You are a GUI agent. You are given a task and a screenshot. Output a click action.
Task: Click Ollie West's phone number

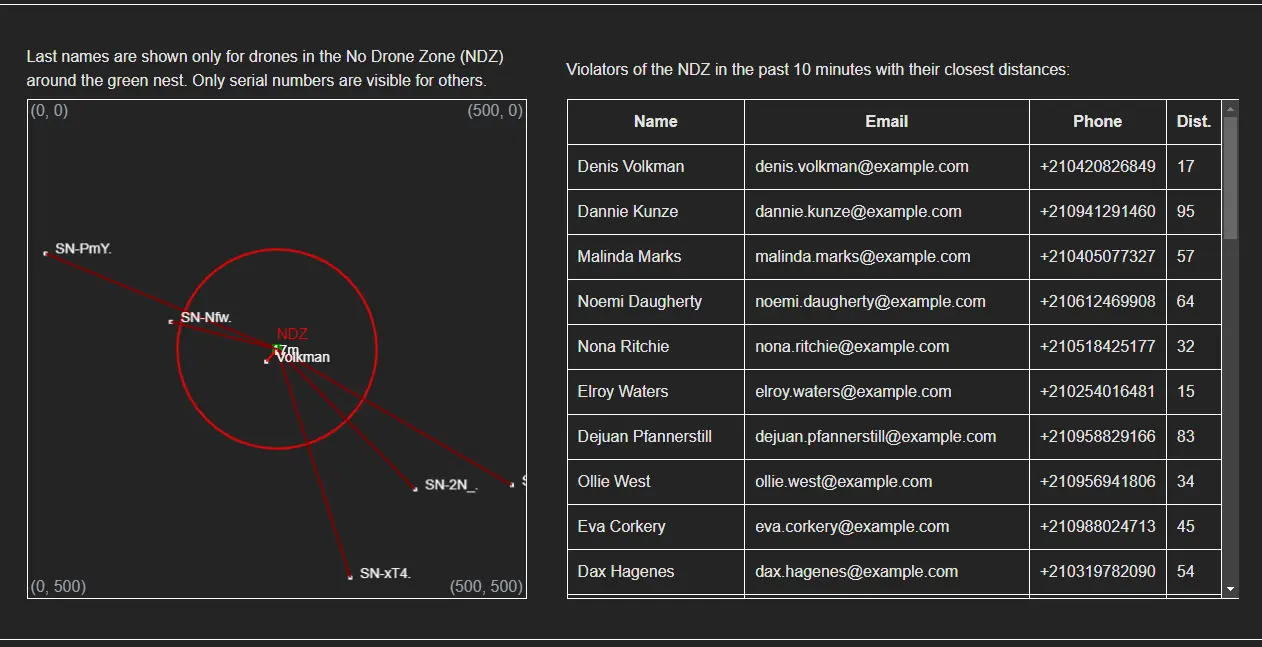click(x=1097, y=481)
